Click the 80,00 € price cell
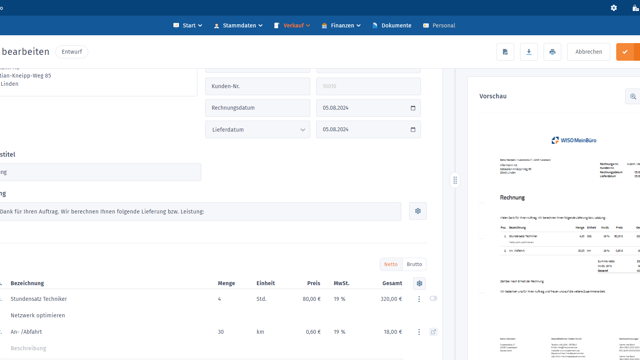Image resolution: width=640 pixels, height=360 pixels. coord(311,299)
